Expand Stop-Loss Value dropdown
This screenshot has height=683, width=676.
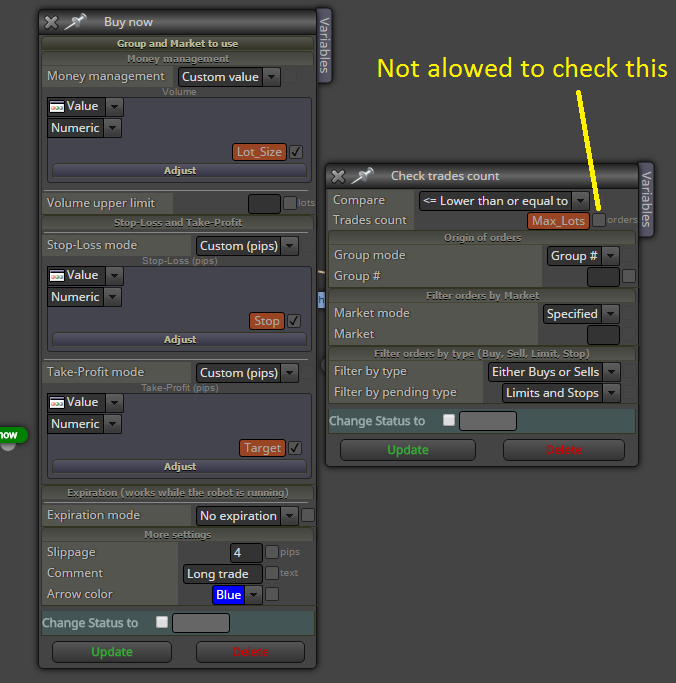pyautogui.click(x=114, y=276)
